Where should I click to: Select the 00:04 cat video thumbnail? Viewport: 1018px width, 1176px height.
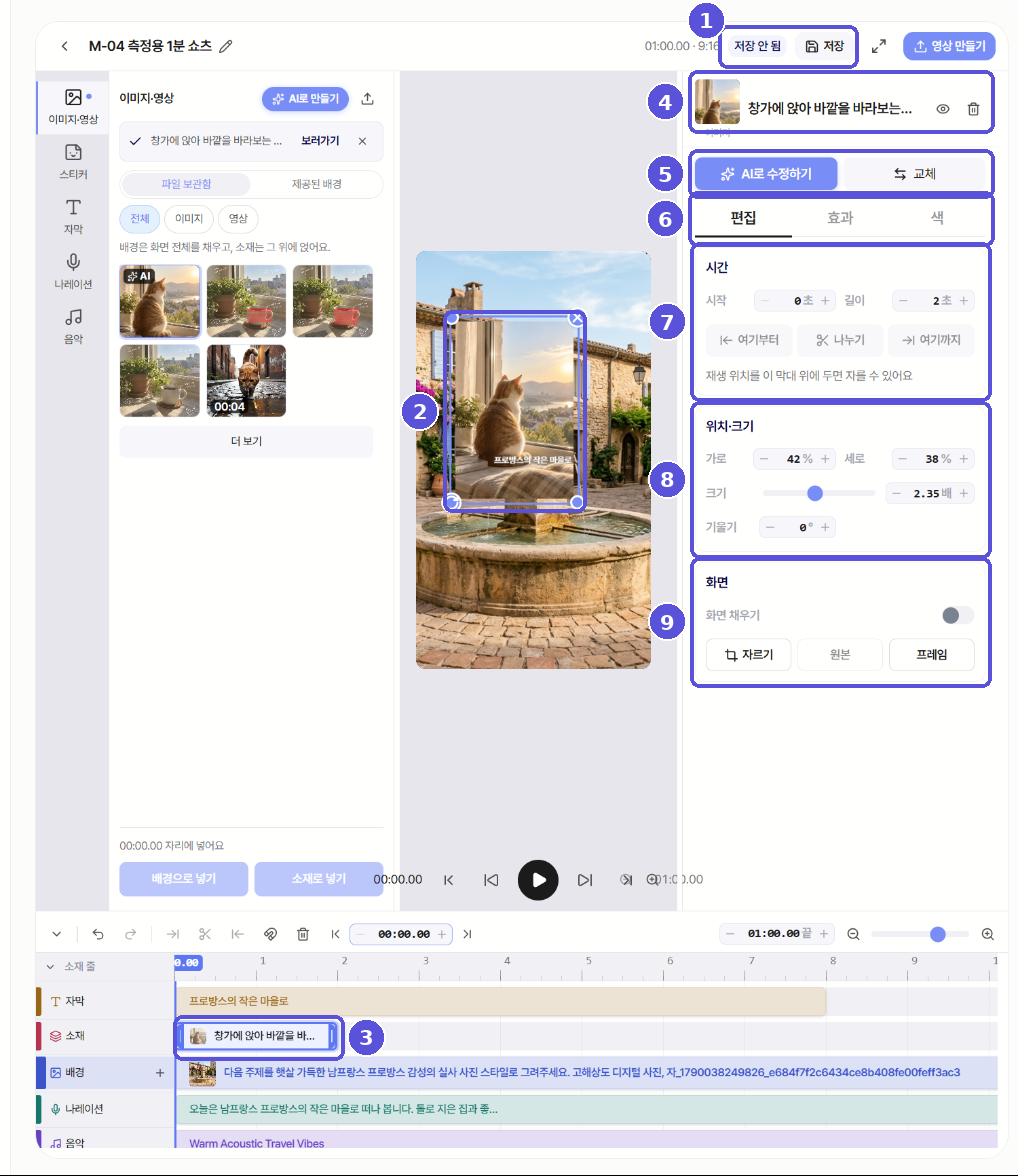click(x=246, y=381)
